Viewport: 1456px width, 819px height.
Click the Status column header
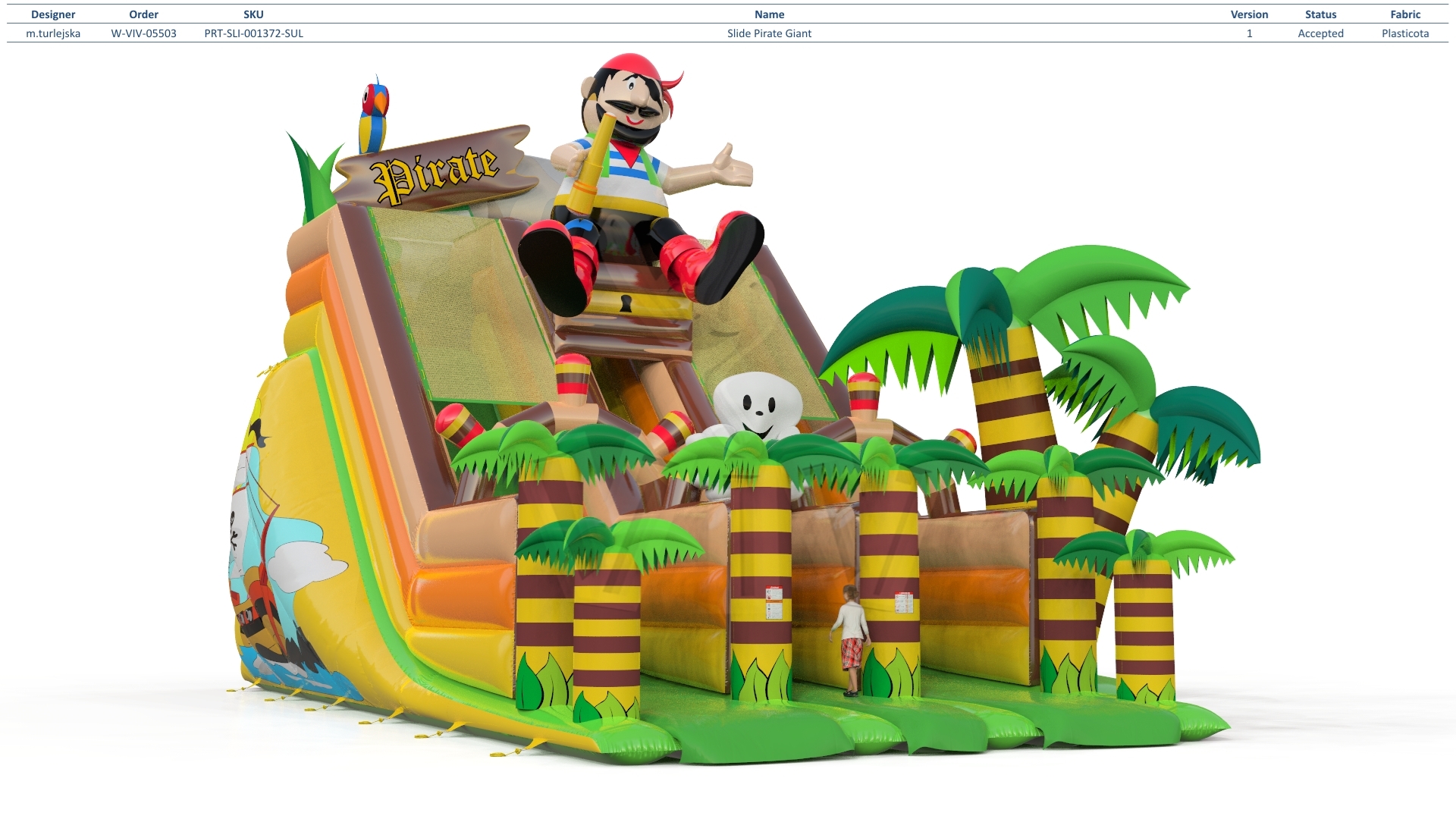(1320, 14)
